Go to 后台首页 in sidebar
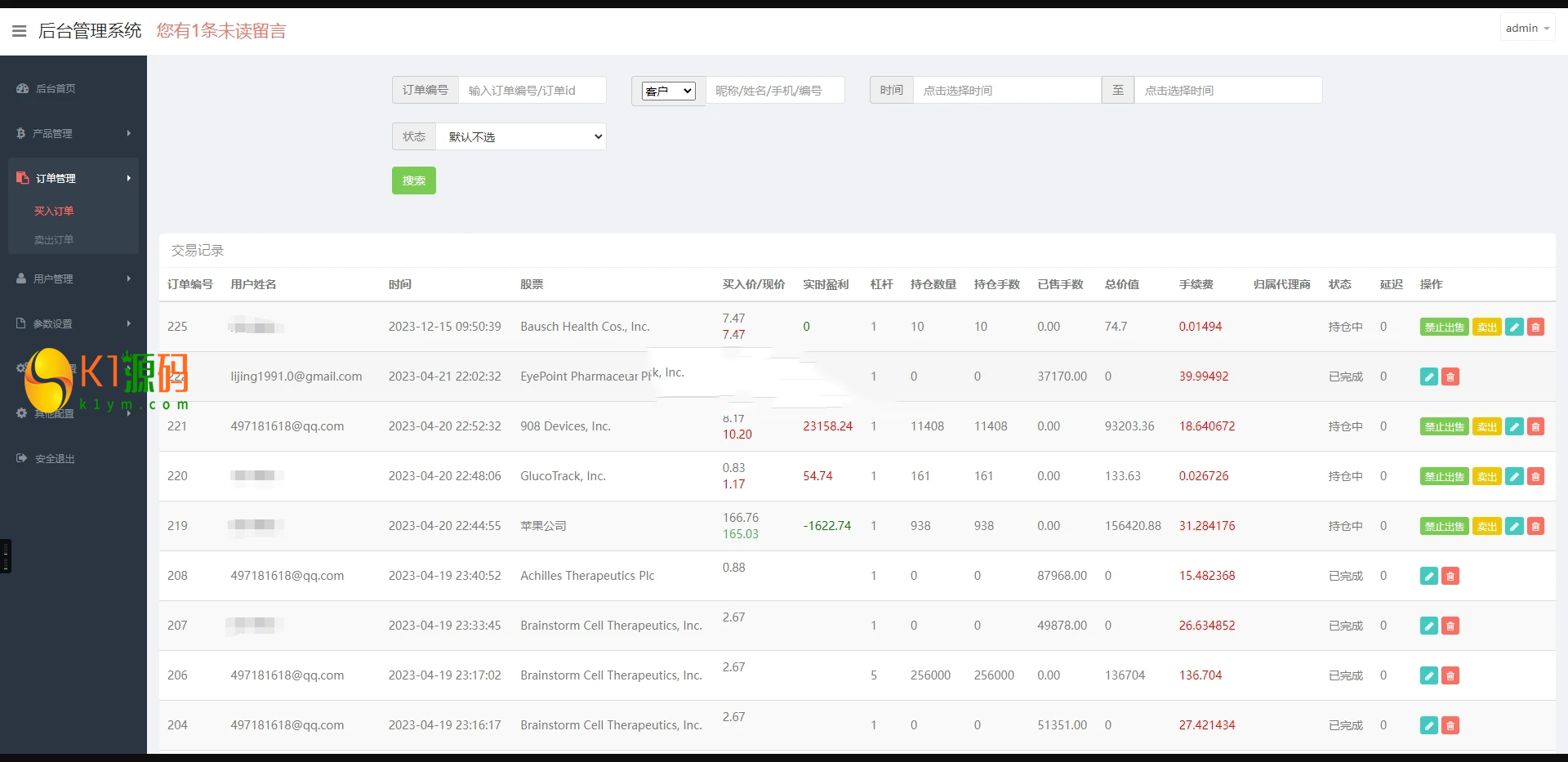Viewport: 1568px width, 762px height. [x=56, y=88]
